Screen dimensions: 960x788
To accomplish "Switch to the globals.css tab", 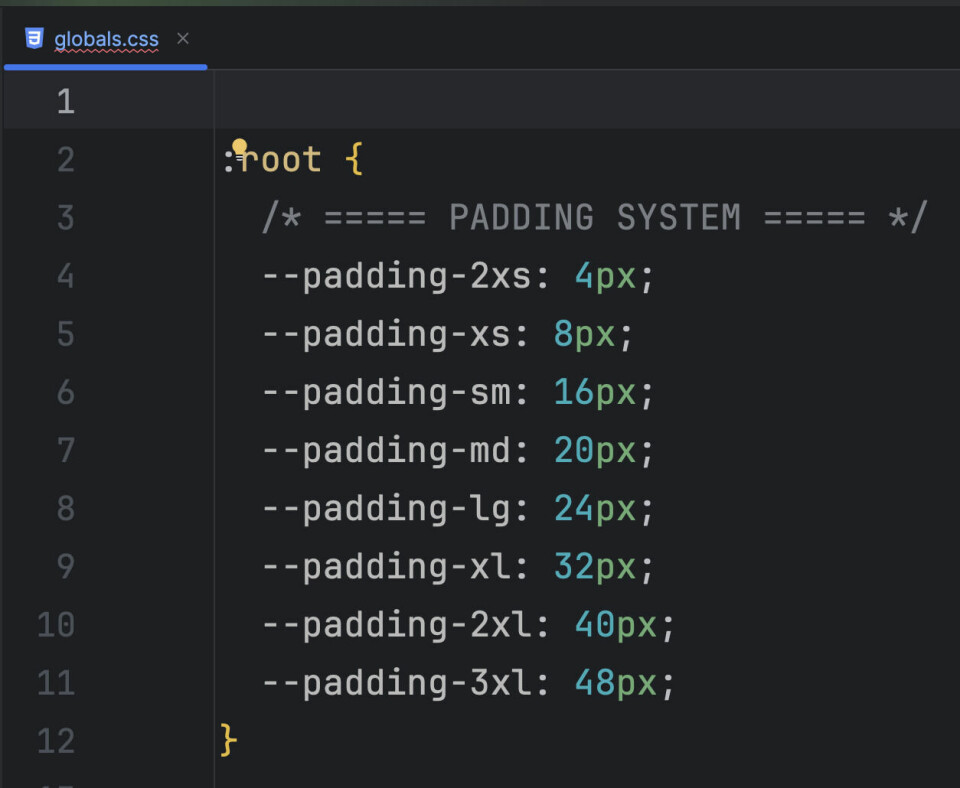I will 106,39.
